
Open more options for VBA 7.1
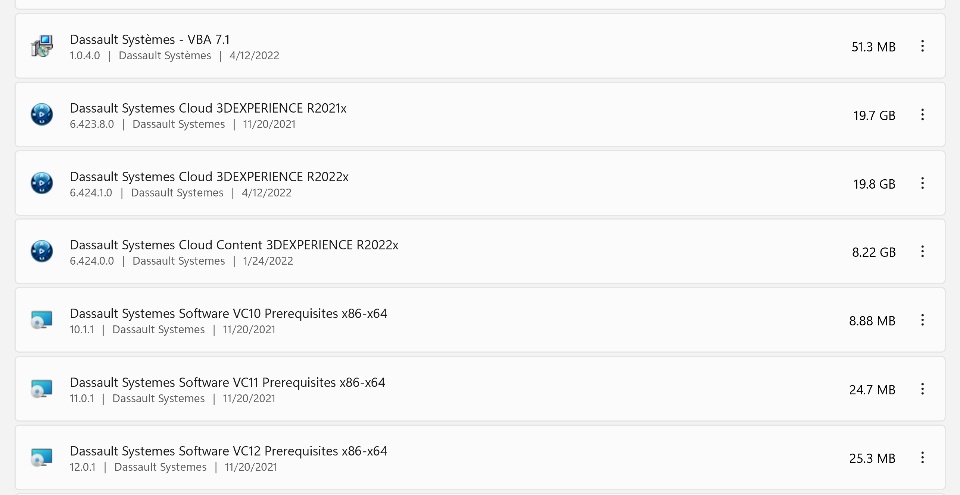[922, 47]
